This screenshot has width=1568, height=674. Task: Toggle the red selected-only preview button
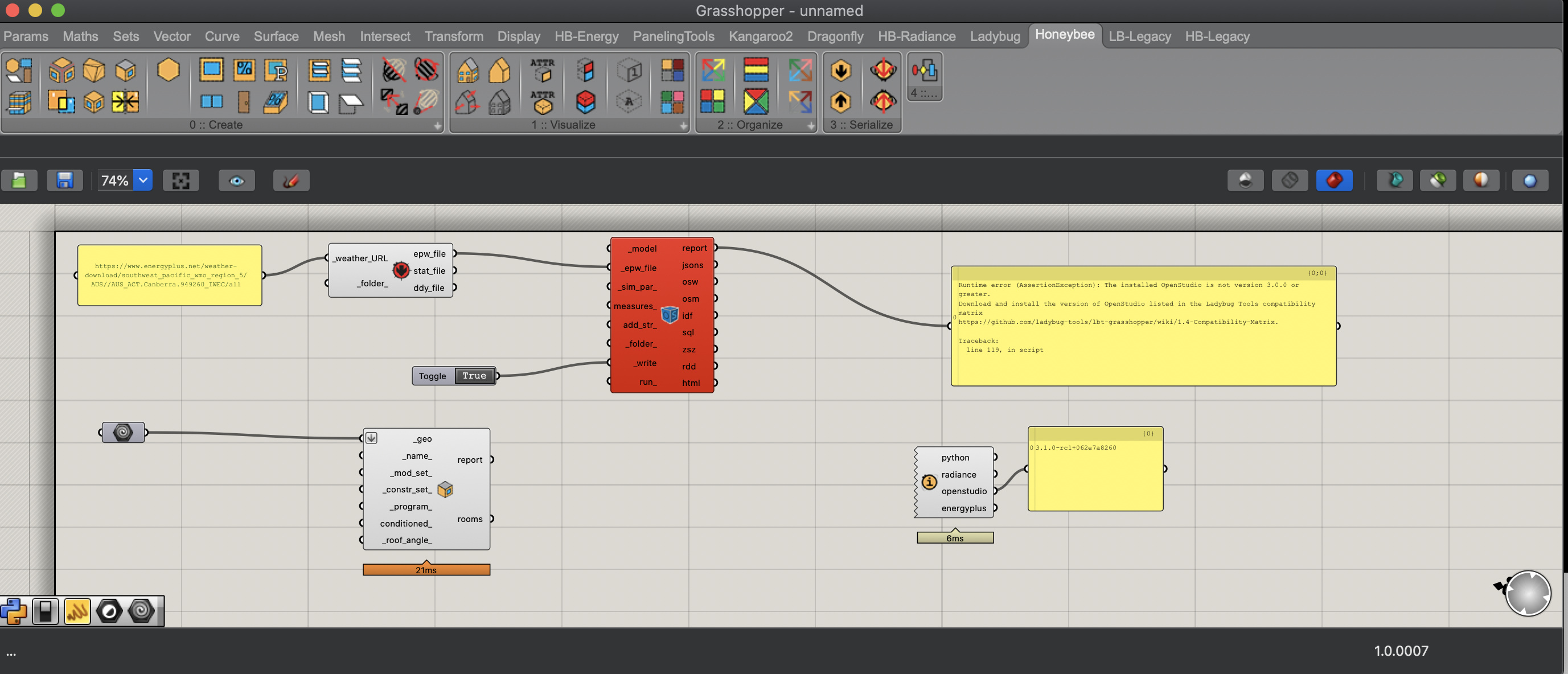[x=1333, y=180]
